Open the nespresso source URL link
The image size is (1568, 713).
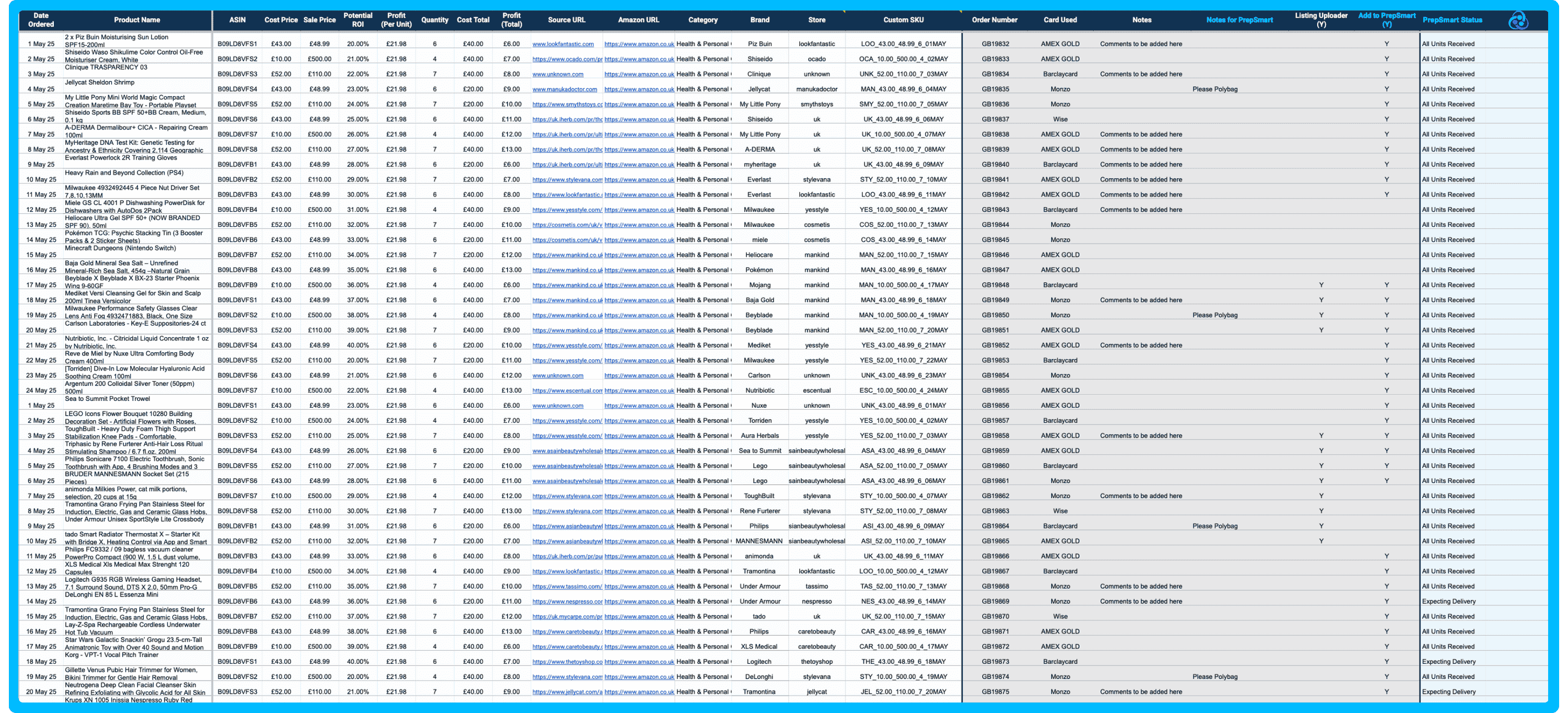567,602
